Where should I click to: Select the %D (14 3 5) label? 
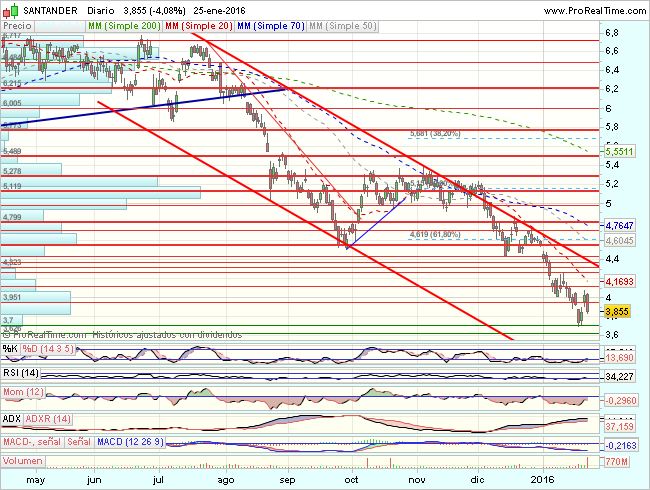pos(48,349)
